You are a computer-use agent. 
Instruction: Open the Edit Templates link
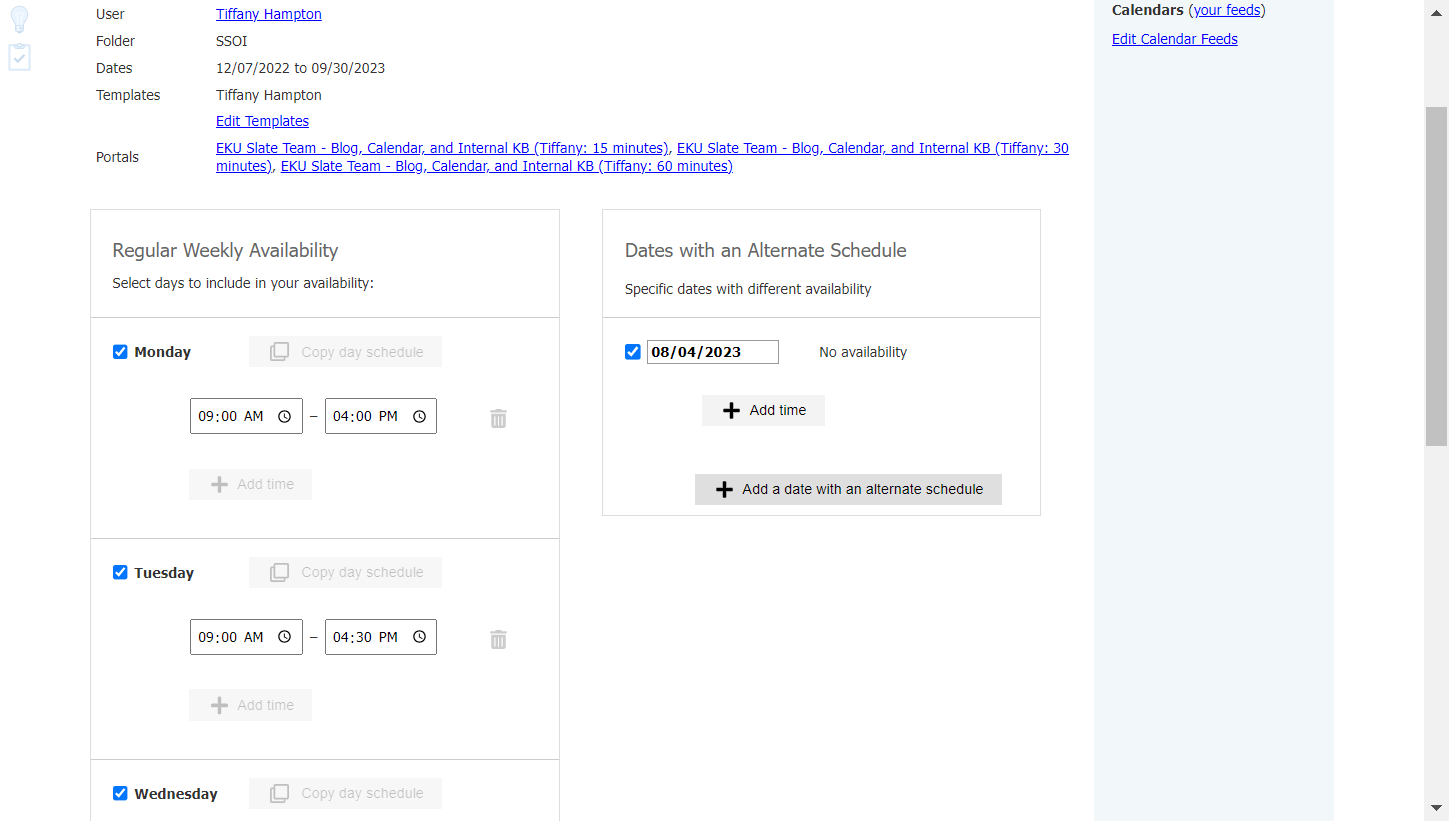pyautogui.click(x=262, y=121)
